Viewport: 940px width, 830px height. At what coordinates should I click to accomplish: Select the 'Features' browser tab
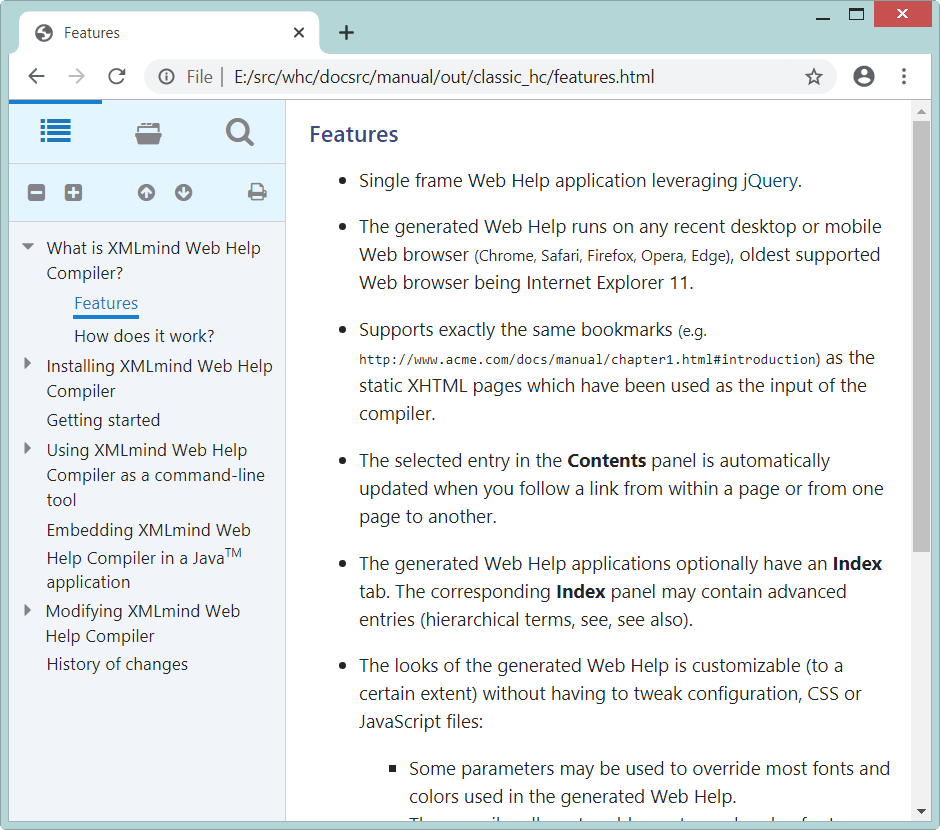[169, 32]
